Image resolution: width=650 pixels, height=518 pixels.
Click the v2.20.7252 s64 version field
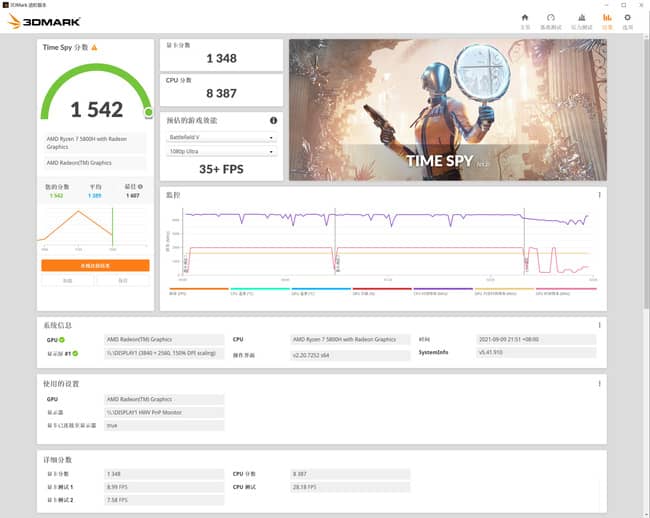[x=350, y=356]
